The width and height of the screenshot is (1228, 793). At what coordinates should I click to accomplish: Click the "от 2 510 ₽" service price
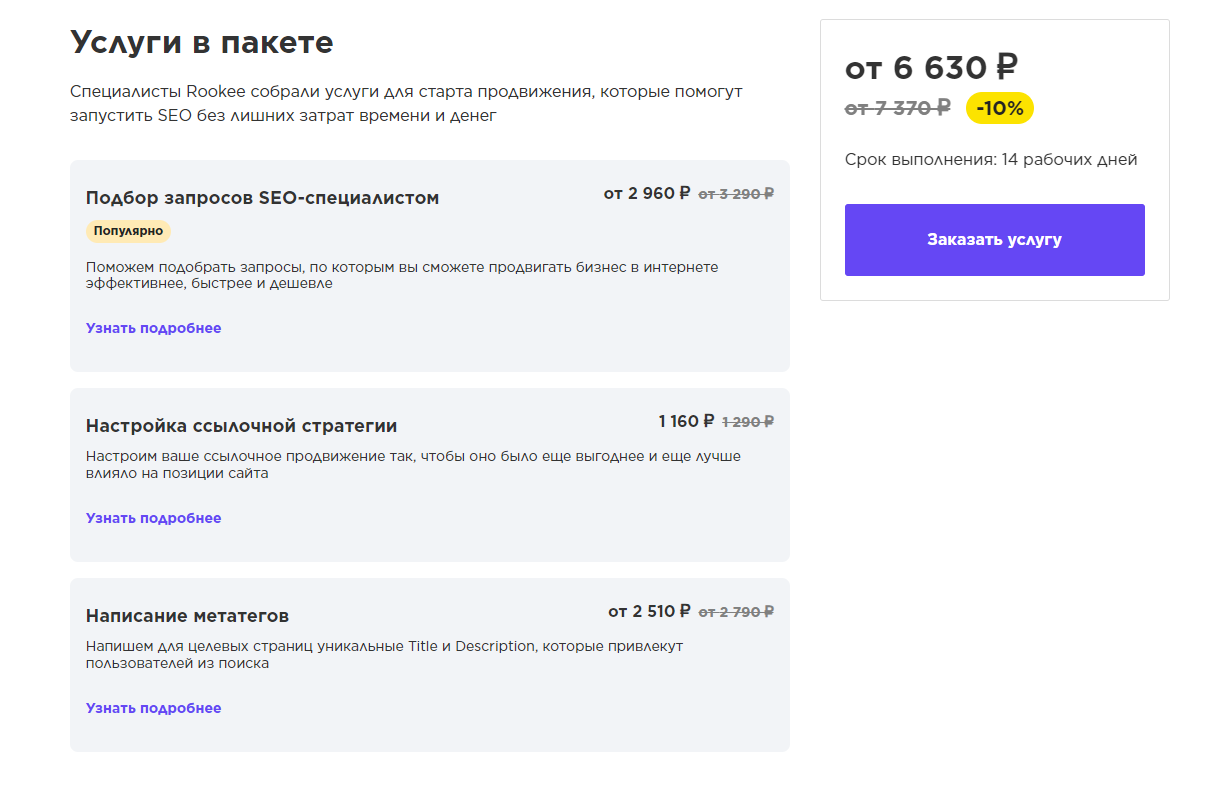648,611
